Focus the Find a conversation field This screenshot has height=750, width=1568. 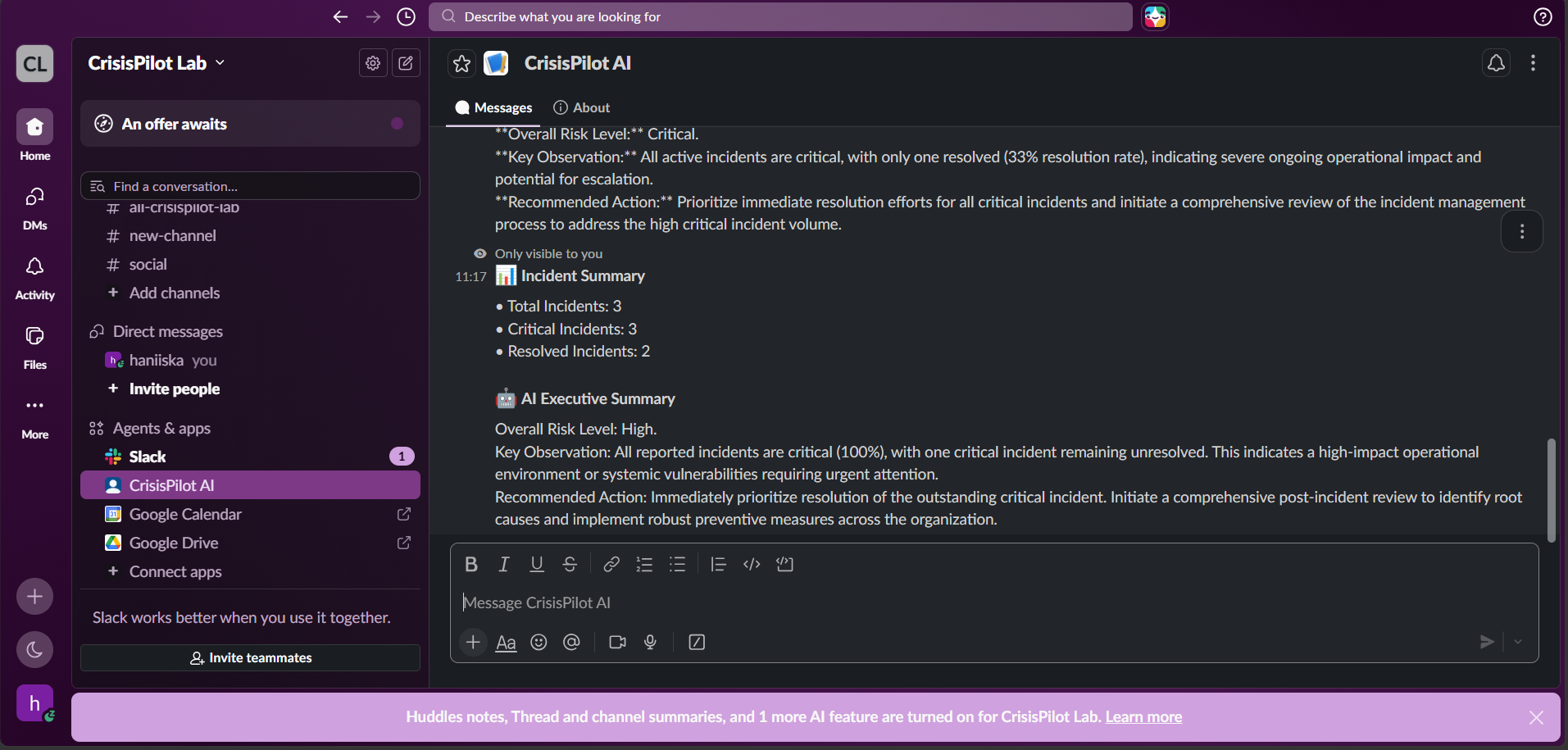tap(250, 186)
